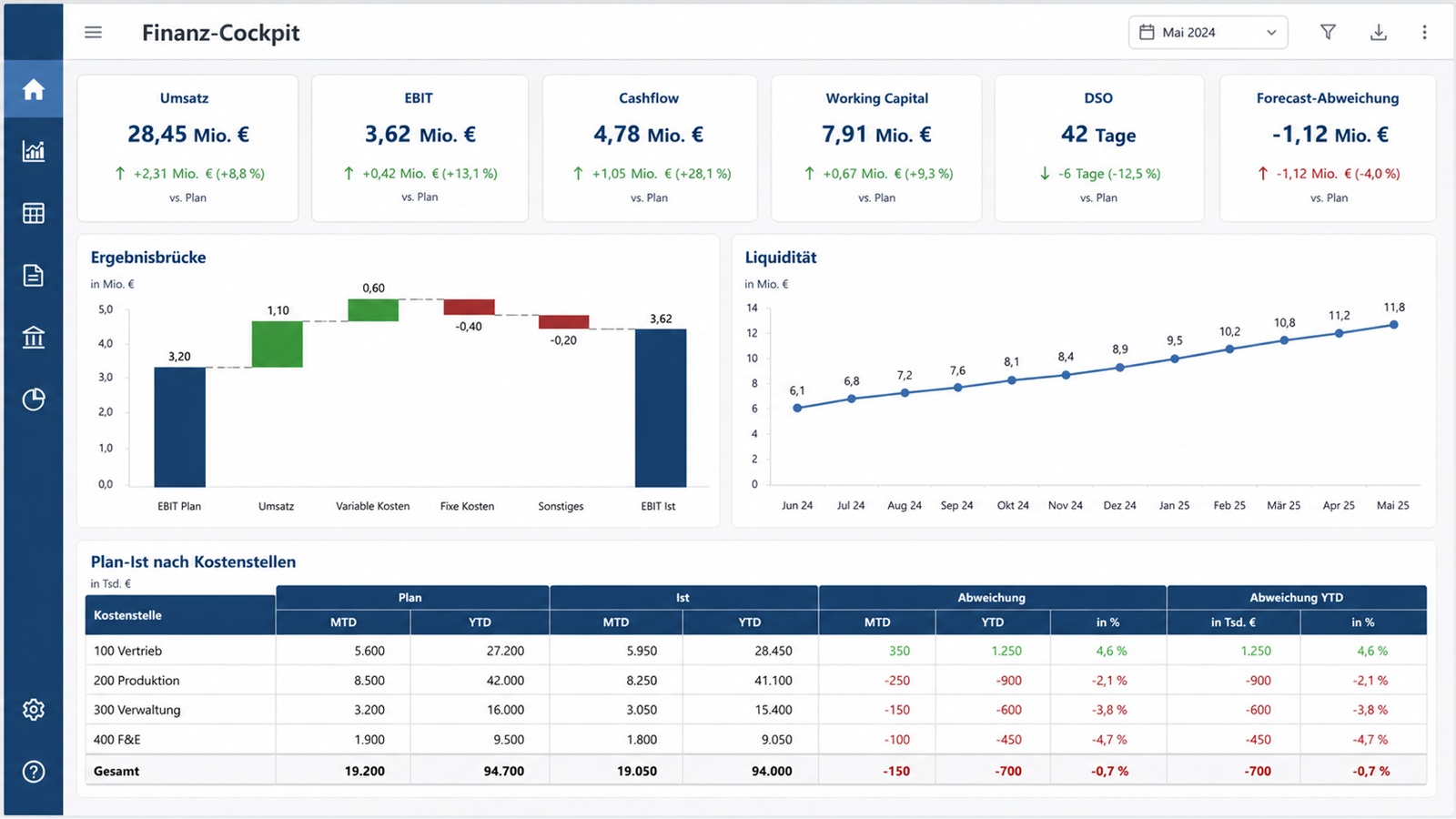Open the pie chart icon in sidebar
The width and height of the screenshot is (1456, 819).
(34, 399)
